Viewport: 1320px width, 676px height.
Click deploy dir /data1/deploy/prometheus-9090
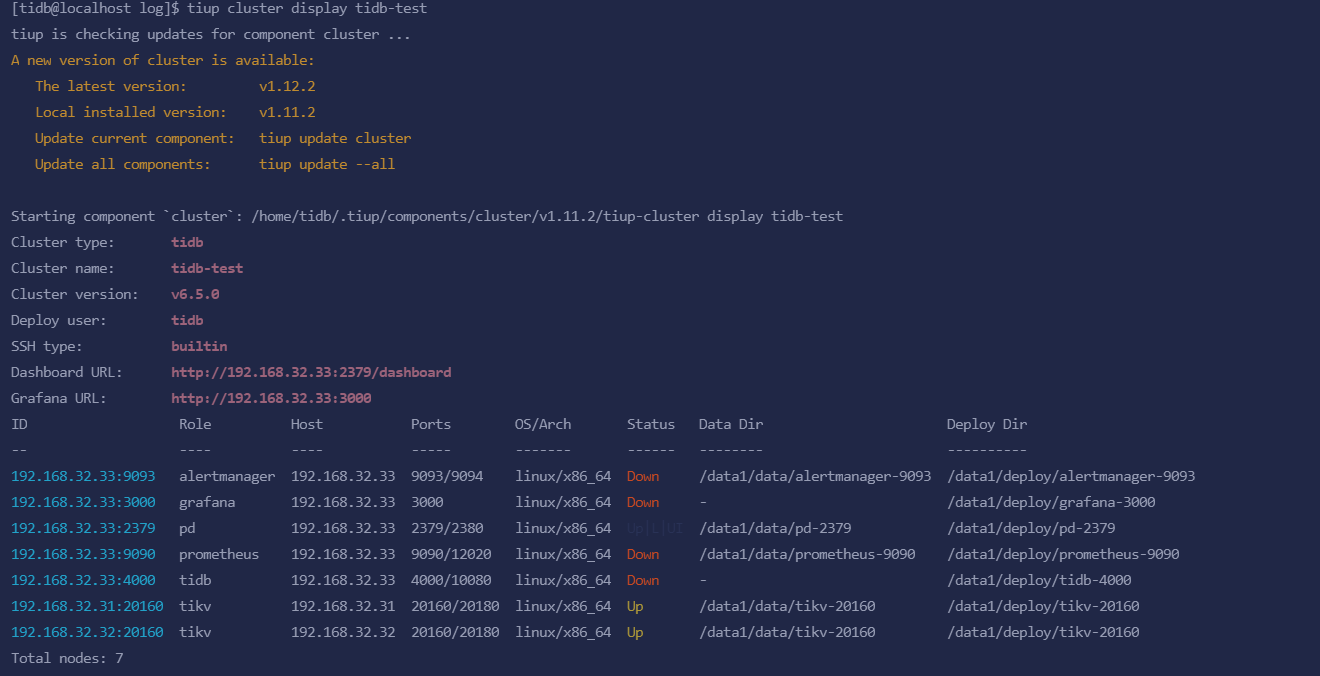(x=1063, y=554)
